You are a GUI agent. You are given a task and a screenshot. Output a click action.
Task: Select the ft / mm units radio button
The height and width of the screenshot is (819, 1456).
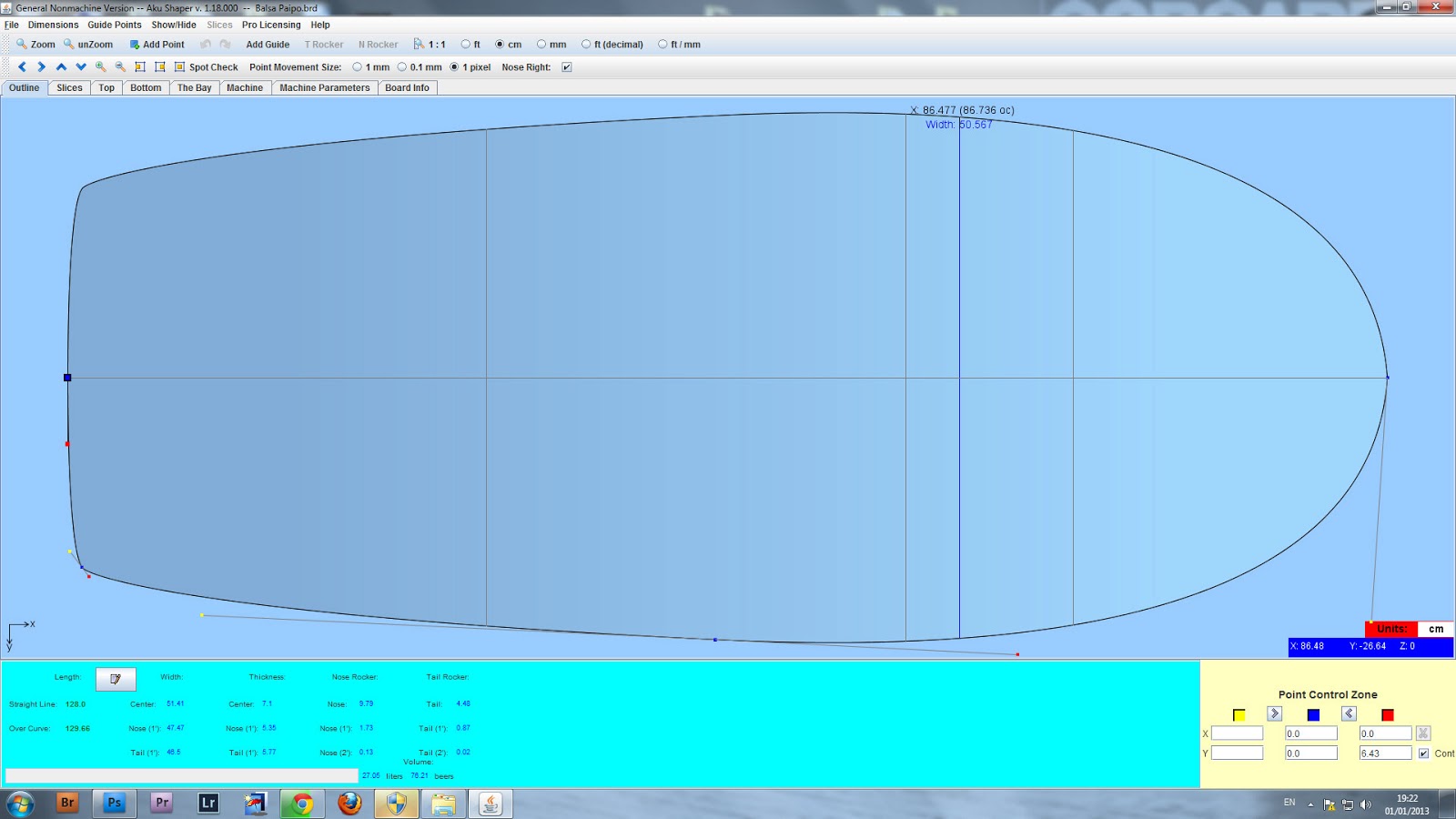click(x=662, y=45)
